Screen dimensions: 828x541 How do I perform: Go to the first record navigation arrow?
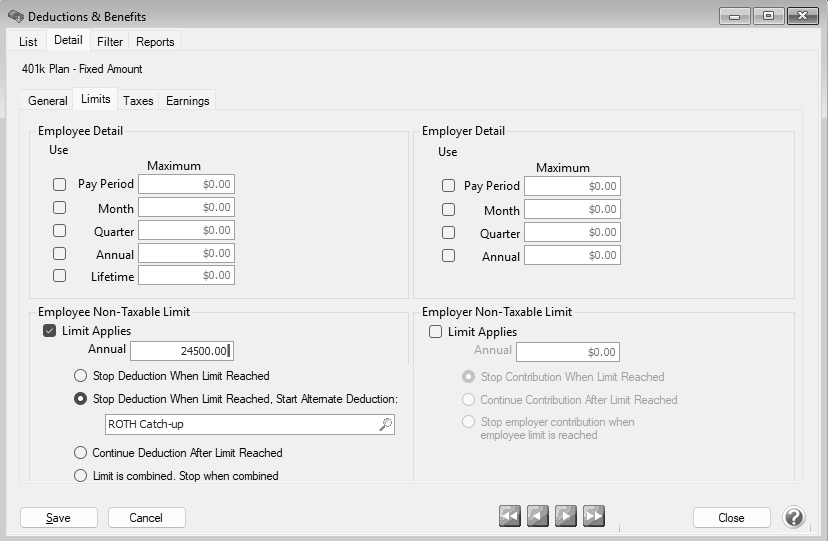(510, 516)
